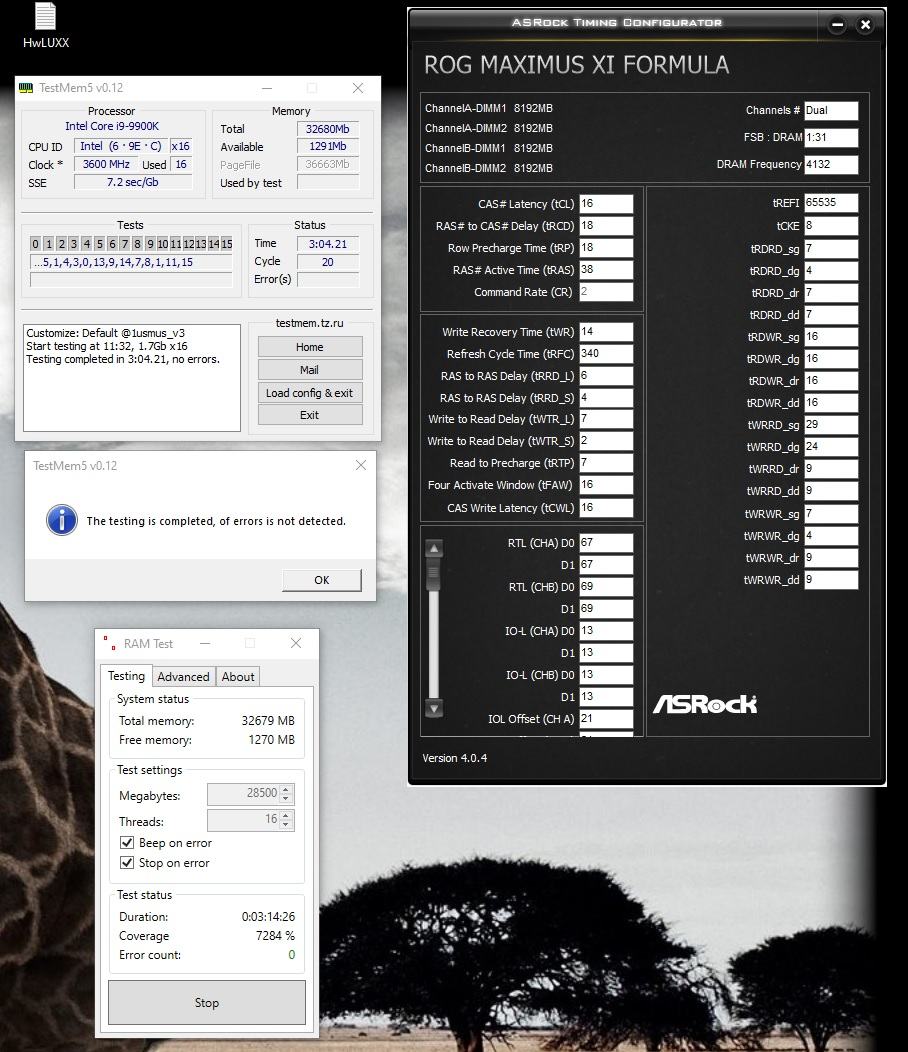Click the Row Precharge Time (tRP) field
The height and width of the screenshot is (1052, 908).
pyautogui.click(x=606, y=248)
